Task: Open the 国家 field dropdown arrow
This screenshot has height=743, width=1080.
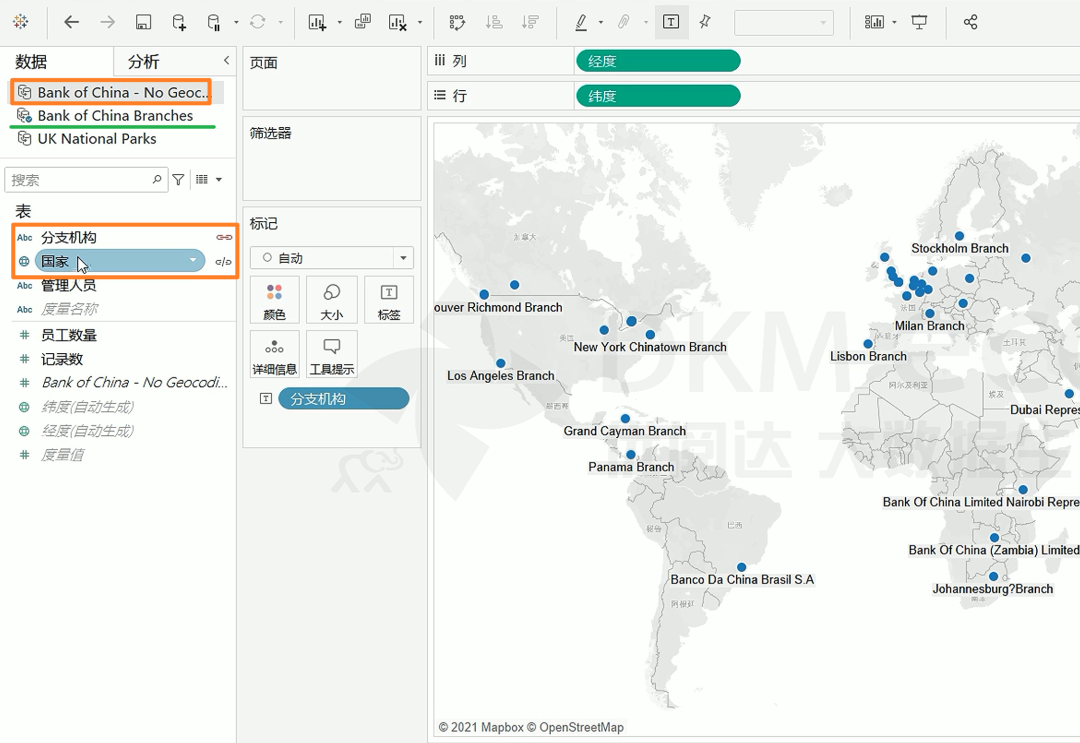Action: (x=193, y=260)
